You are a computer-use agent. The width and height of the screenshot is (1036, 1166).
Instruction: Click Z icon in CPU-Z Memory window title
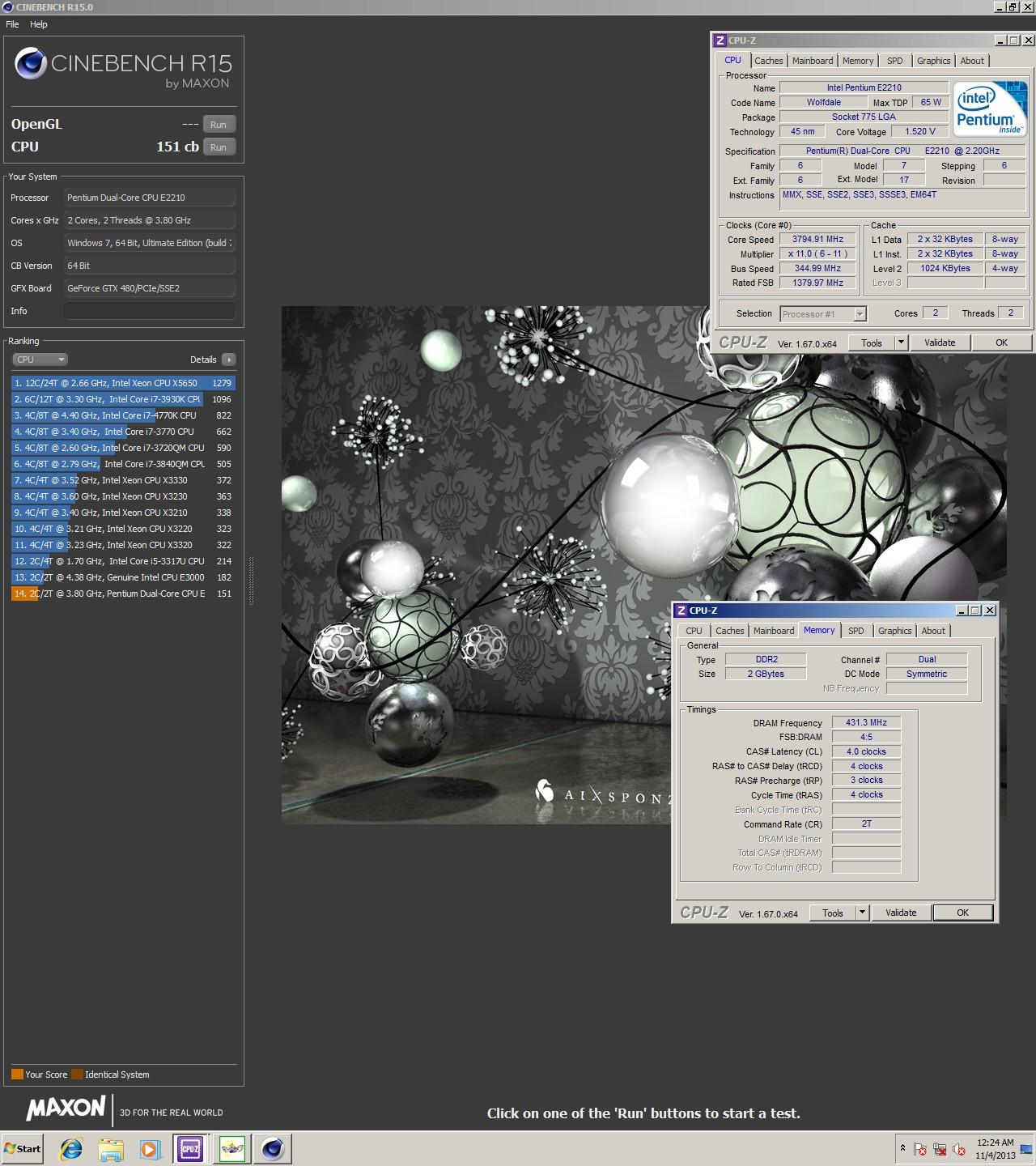(681, 611)
